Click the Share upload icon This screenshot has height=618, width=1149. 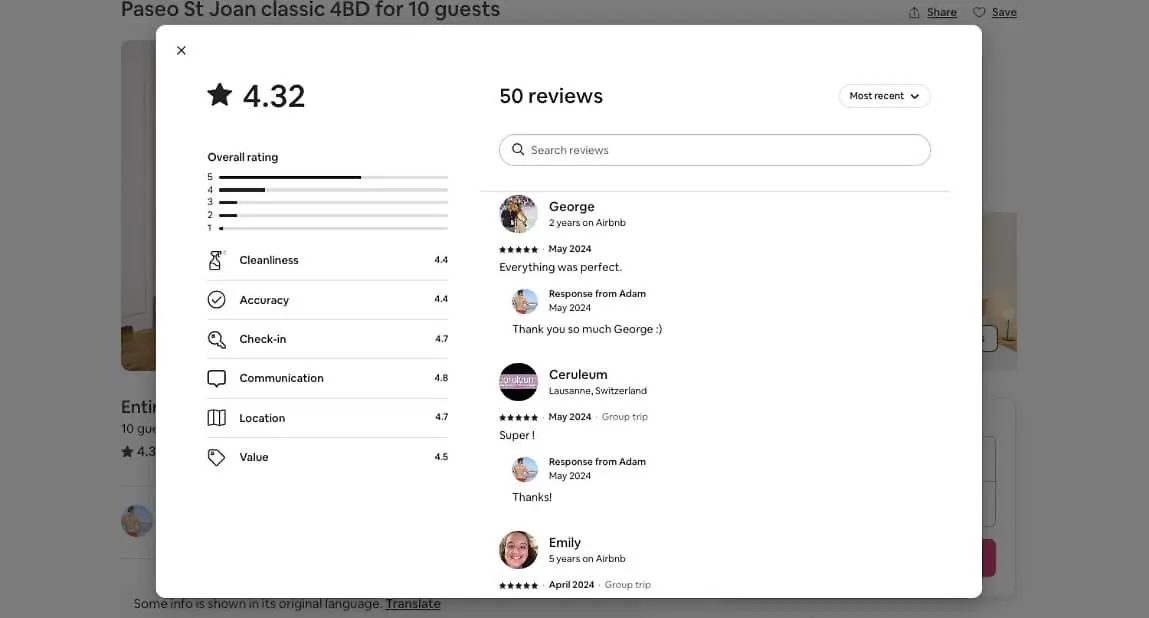pos(914,12)
